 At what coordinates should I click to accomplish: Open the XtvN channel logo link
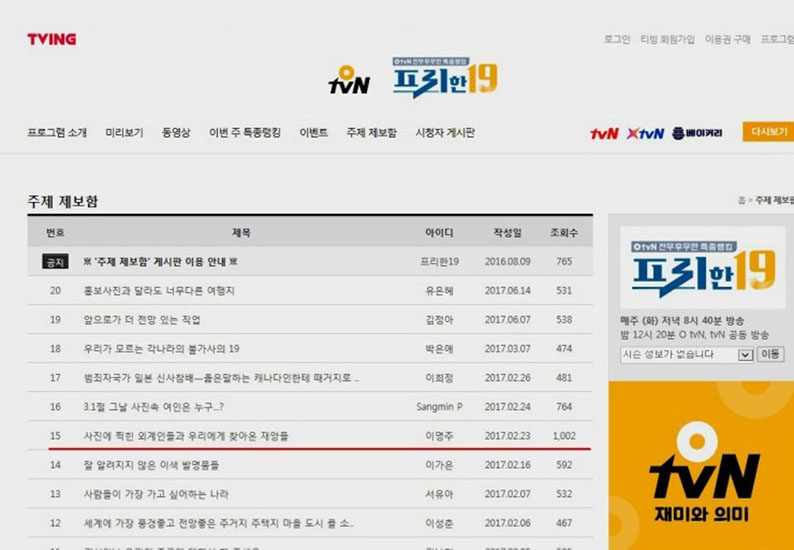[x=645, y=133]
